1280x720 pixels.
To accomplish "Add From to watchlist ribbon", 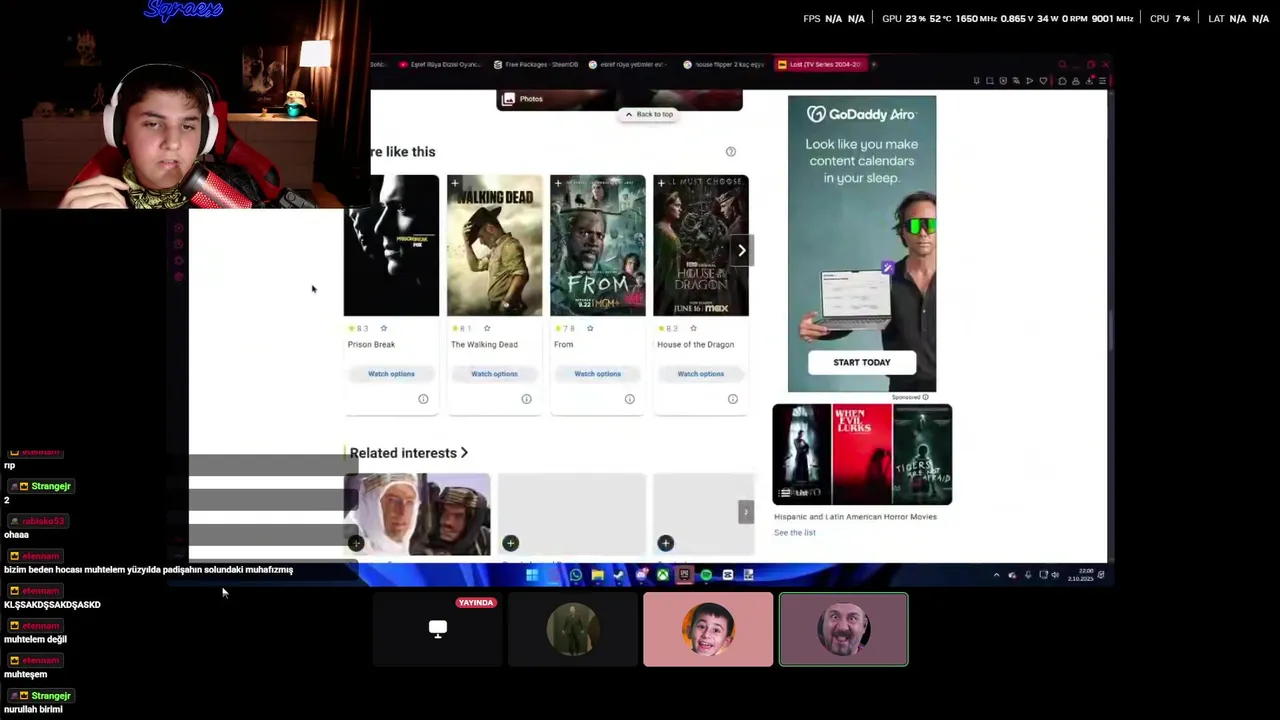I will (558, 184).
